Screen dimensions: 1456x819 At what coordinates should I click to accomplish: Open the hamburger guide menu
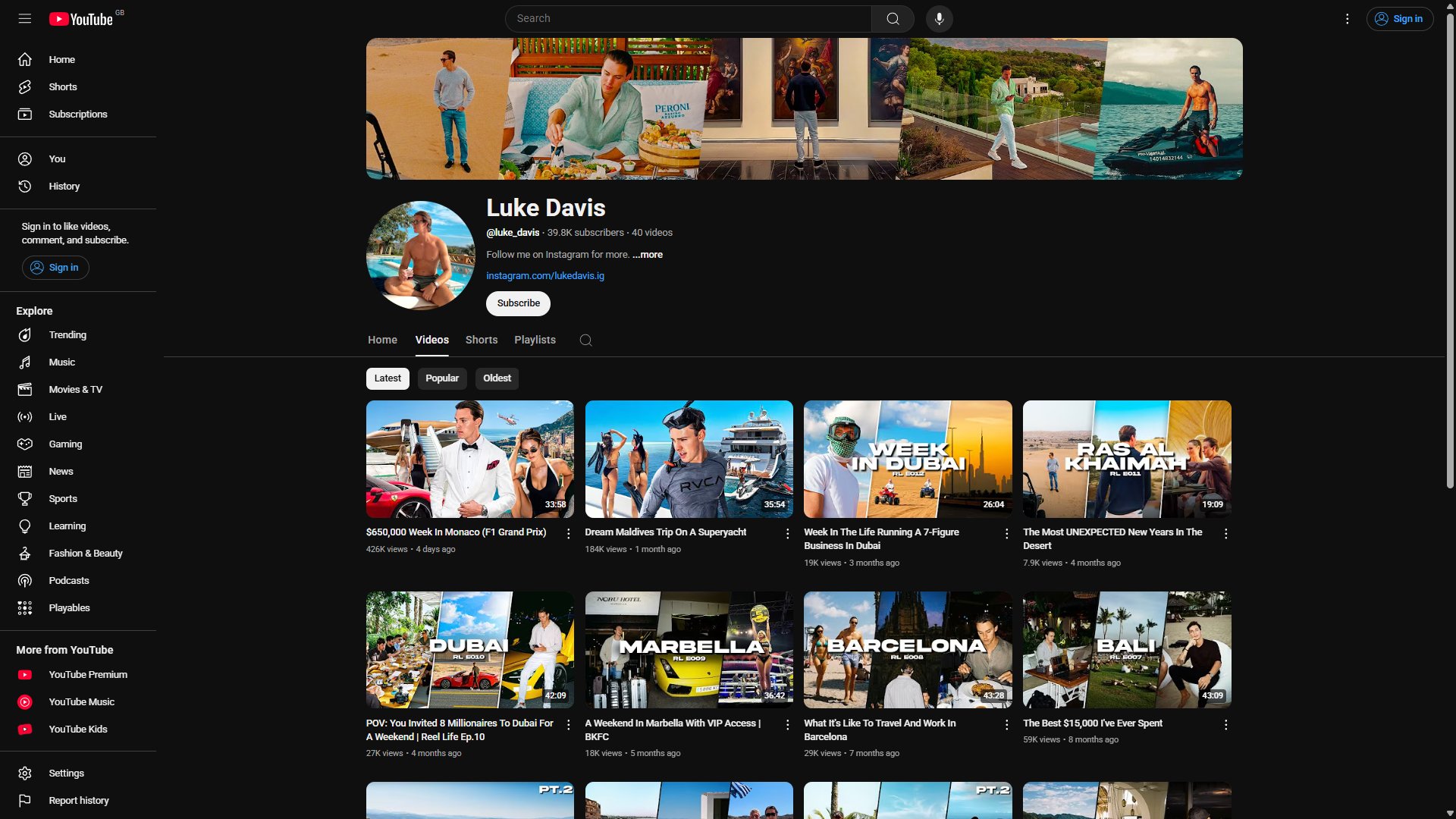click(x=25, y=19)
